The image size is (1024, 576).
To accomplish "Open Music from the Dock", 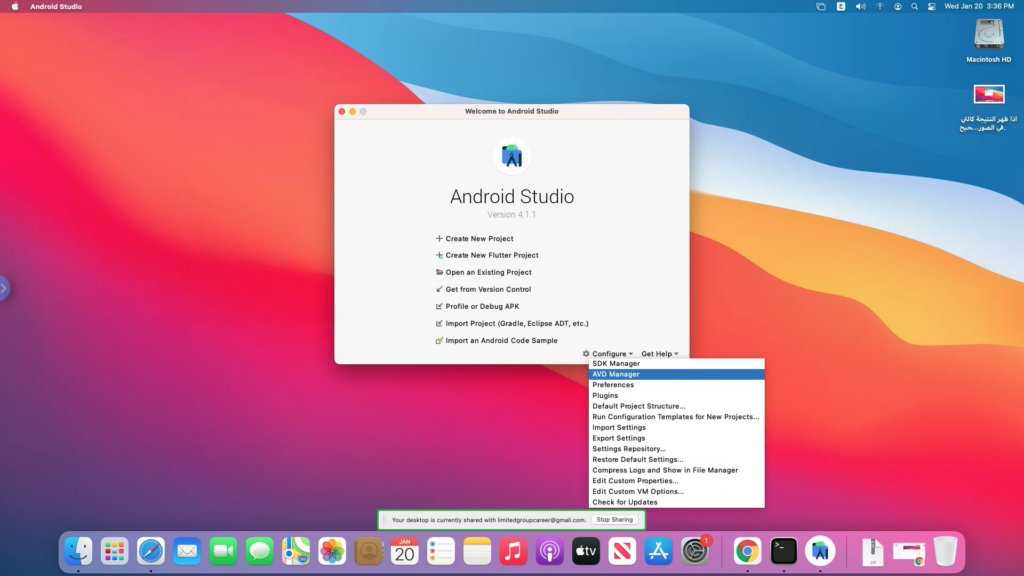I will point(513,551).
